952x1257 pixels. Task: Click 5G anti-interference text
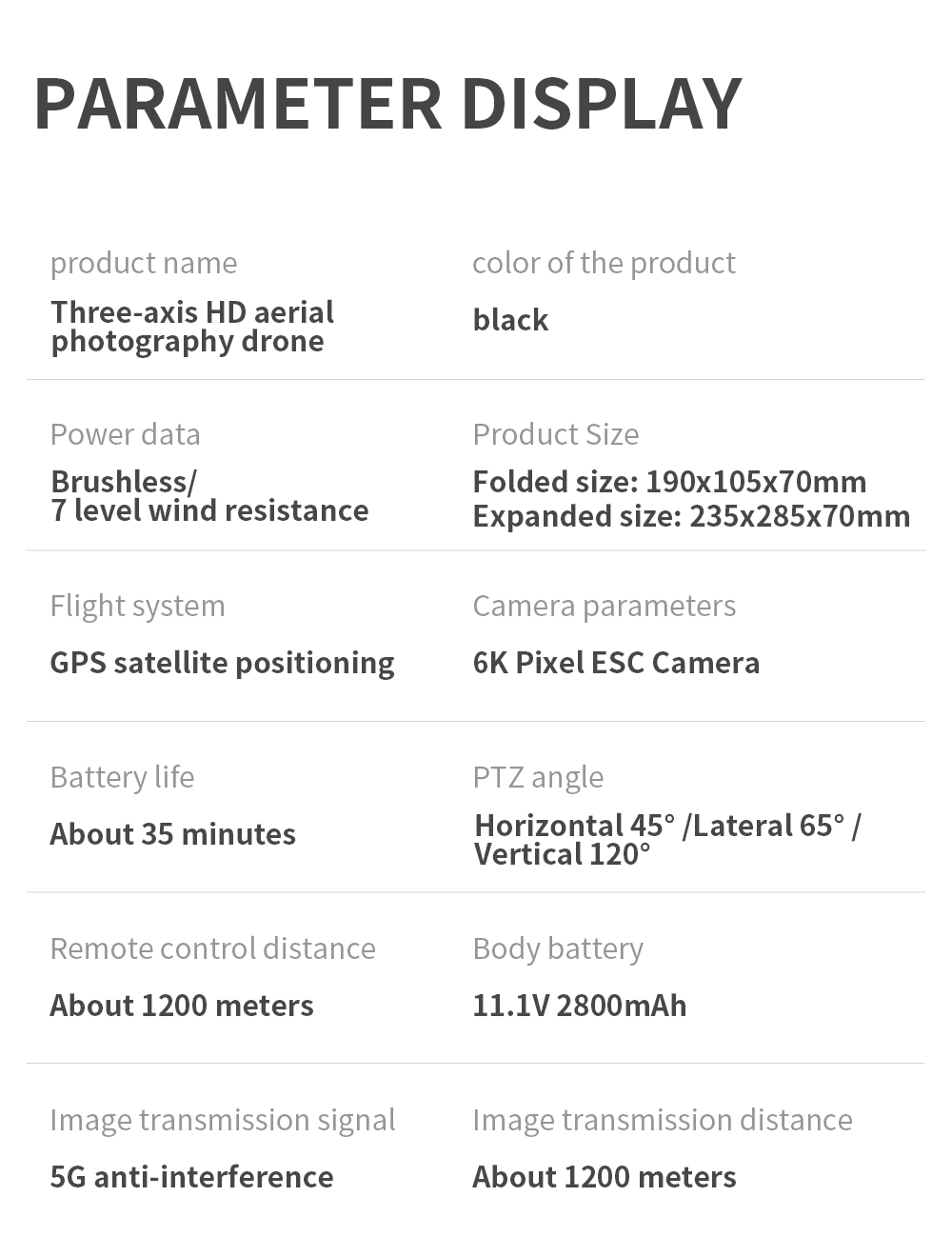[192, 1177]
